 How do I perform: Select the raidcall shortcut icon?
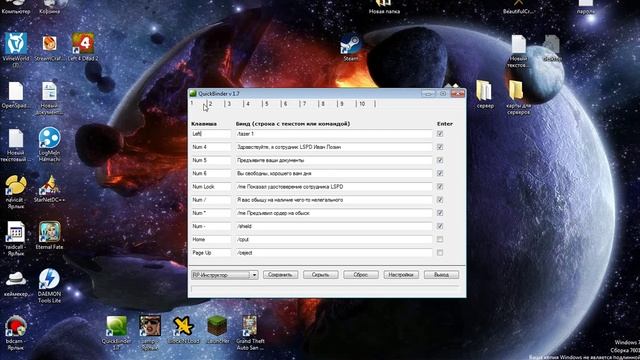click(16, 233)
